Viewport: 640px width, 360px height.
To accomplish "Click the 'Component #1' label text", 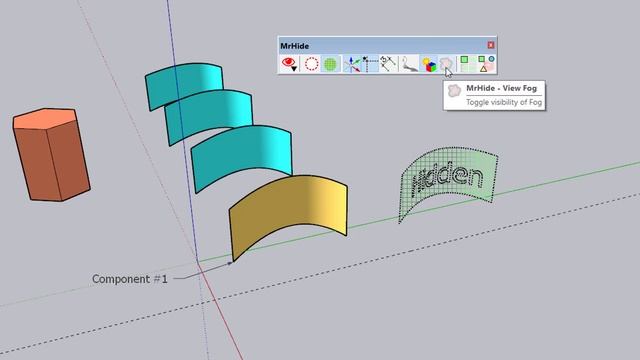I will 130,279.
